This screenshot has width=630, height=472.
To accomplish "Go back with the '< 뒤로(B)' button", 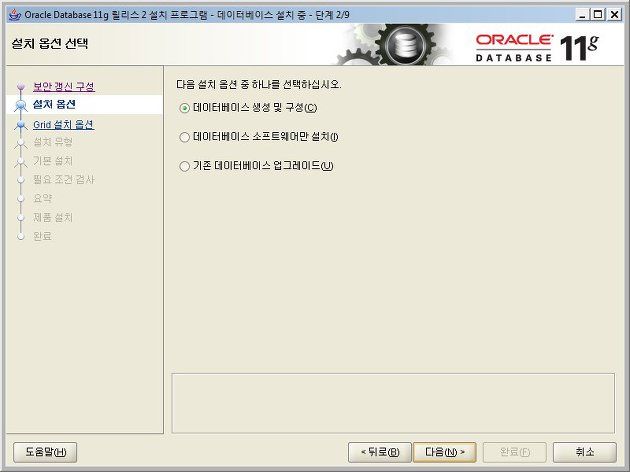I will coord(380,452).
